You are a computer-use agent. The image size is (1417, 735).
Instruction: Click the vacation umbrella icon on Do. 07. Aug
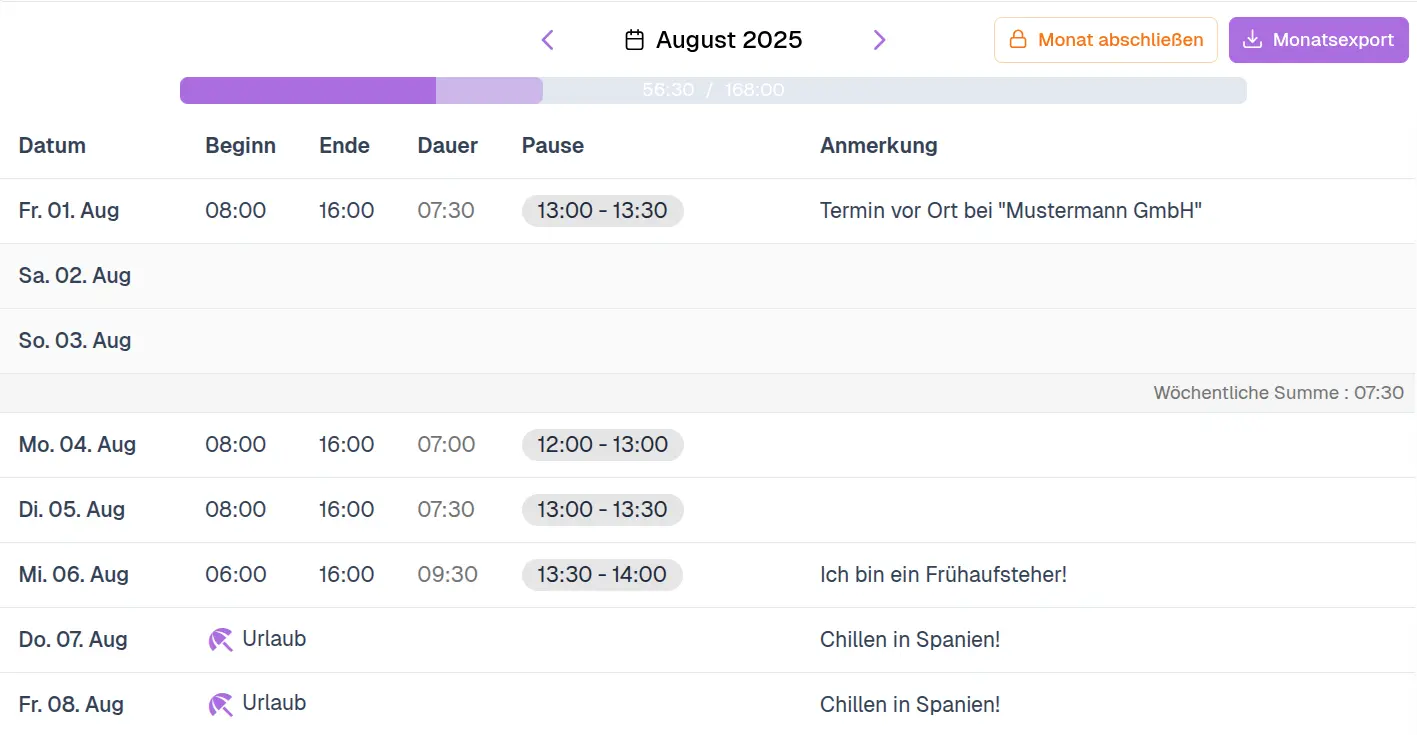[220, 640]
